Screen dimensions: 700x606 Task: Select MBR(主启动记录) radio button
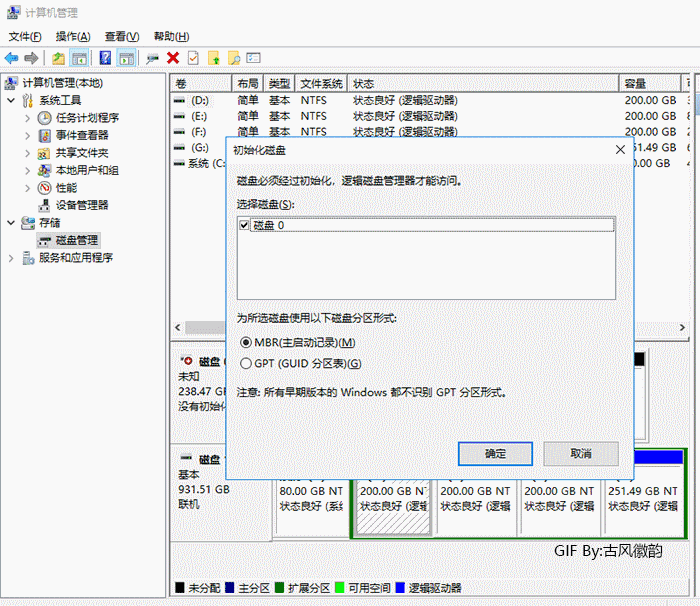click(246, 343)
